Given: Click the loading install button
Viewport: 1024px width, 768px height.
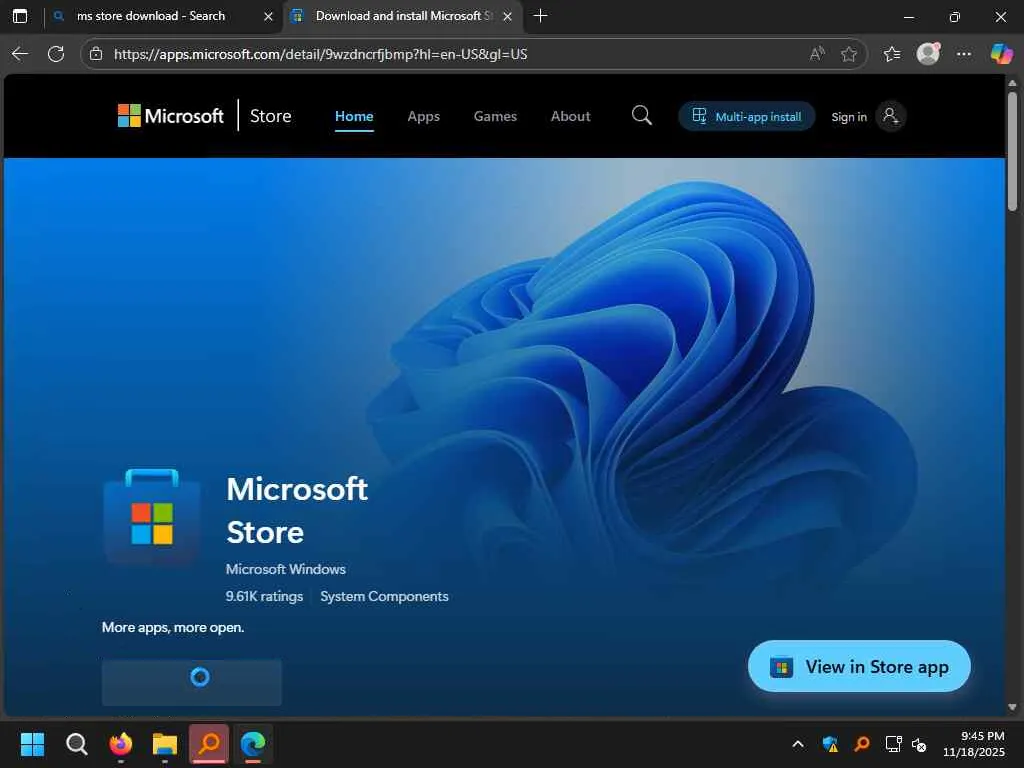Looking at the screenshot, I should 191,682.
